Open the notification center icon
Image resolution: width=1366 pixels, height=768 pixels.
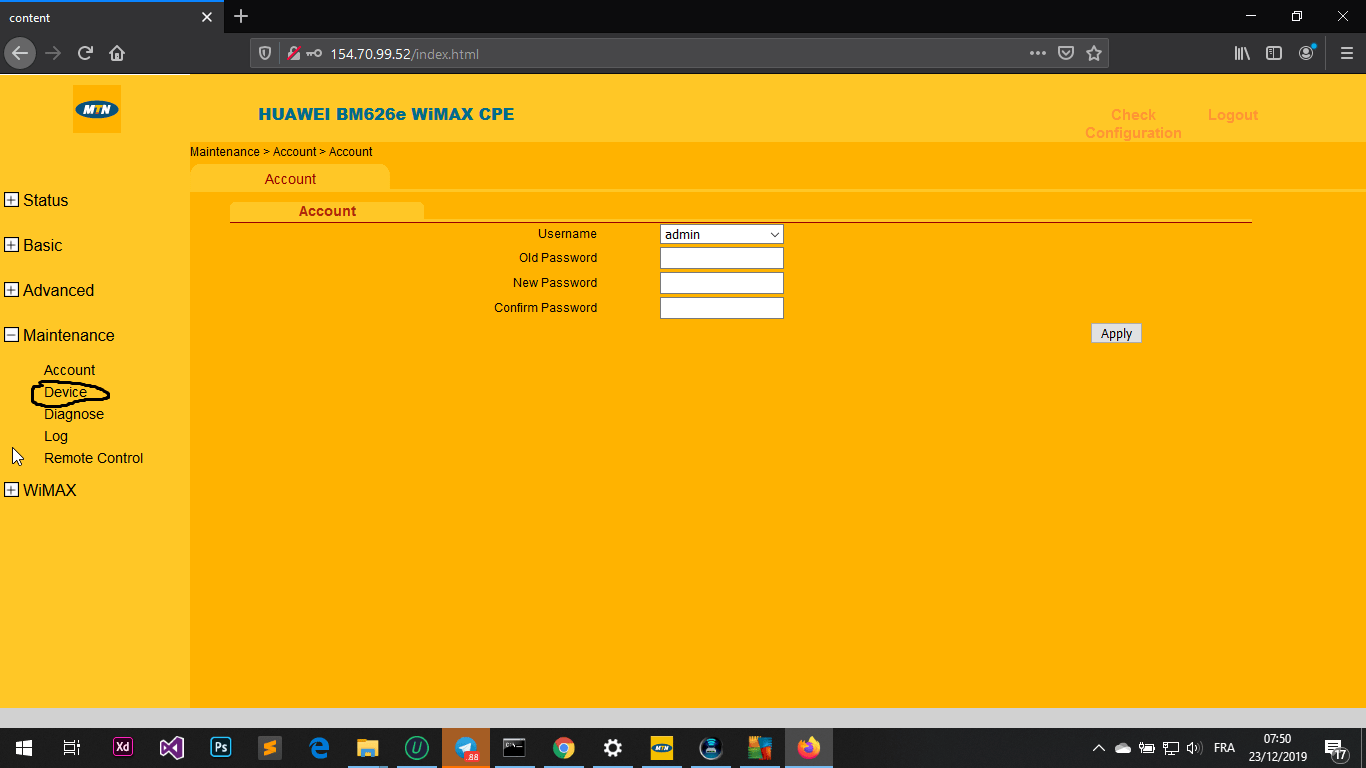[x=1334, y=748]
